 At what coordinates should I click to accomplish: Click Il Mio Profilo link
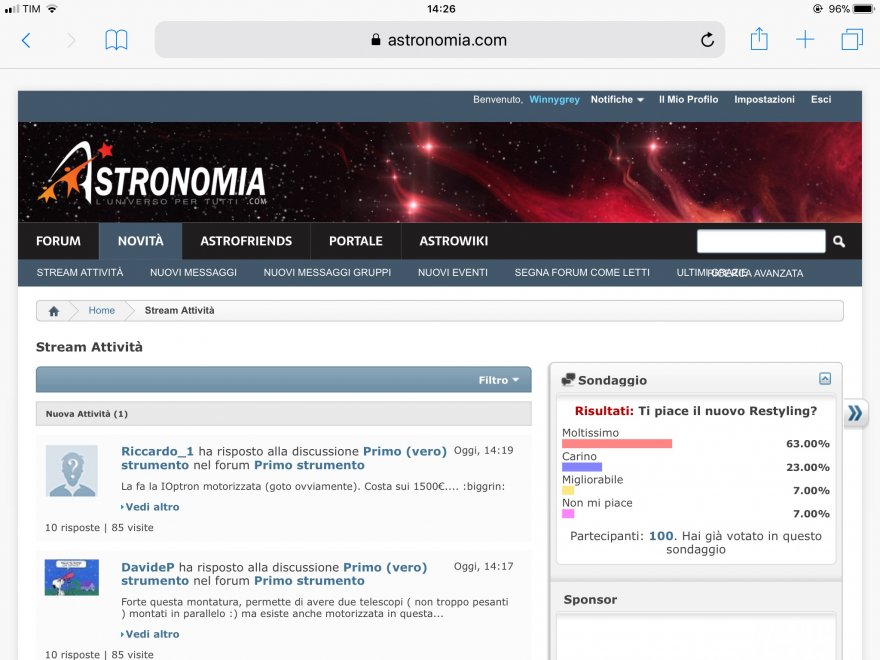pyautogui.click(x=688, y=100)
